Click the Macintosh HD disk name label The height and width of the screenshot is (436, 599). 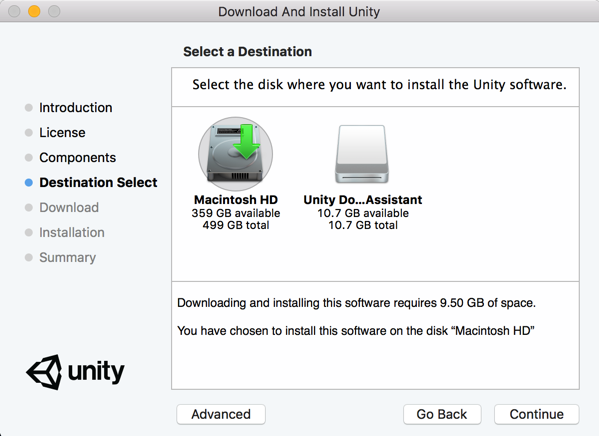pos(236,200)
